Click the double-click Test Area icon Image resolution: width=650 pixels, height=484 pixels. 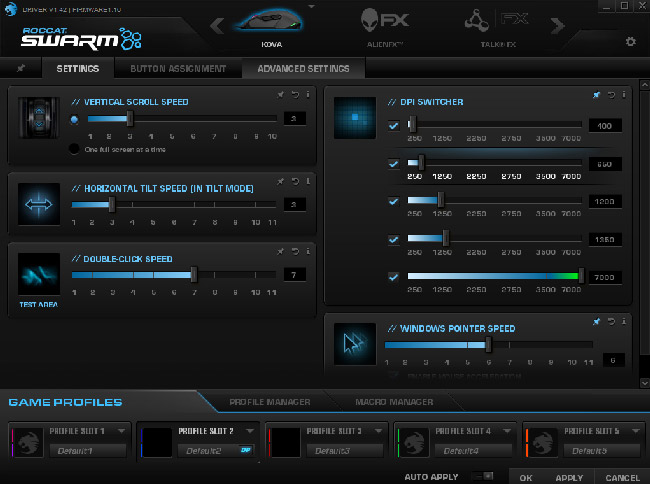[x=39, y=274]
